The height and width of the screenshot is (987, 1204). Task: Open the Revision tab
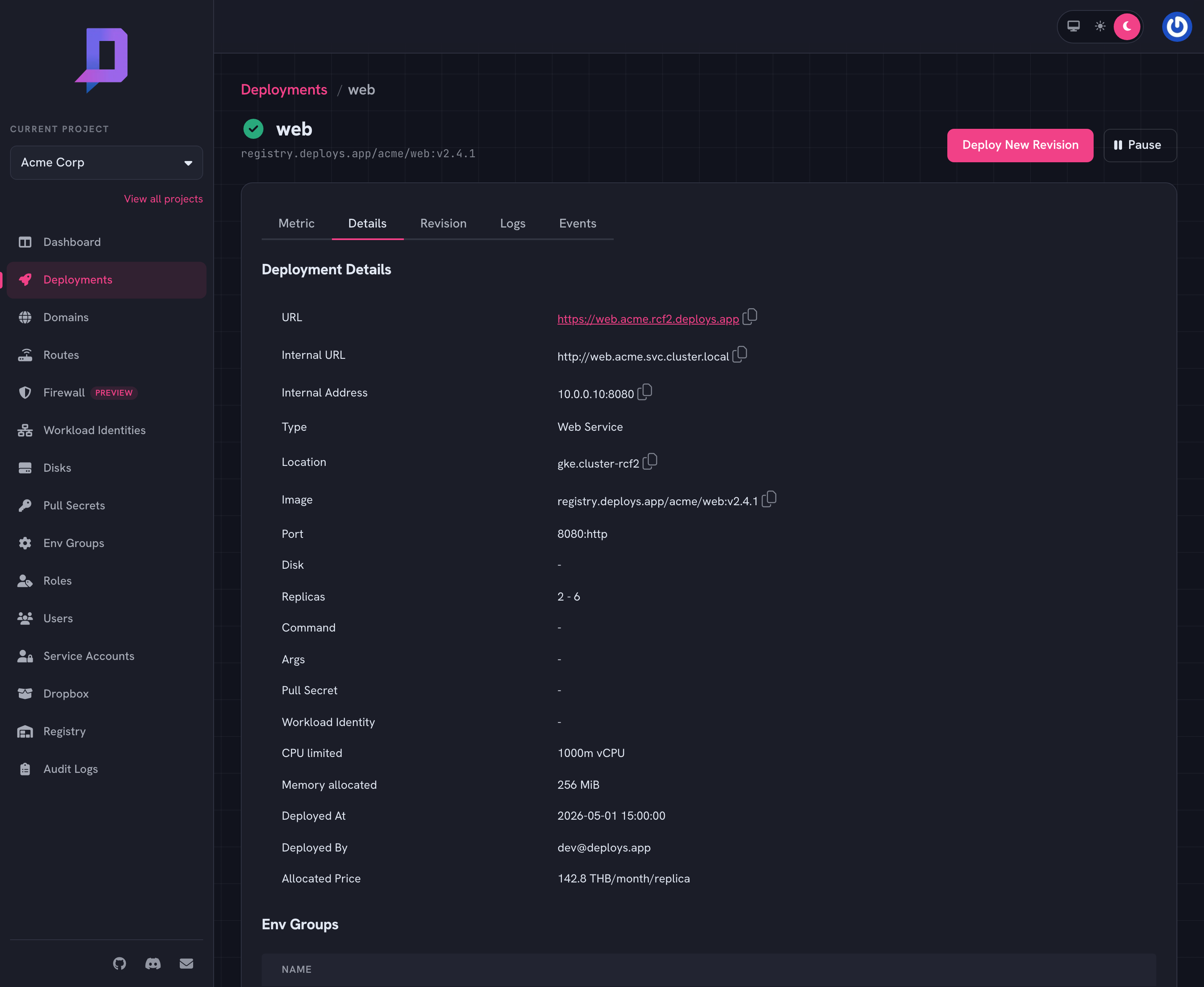click(x=443, y=223)
